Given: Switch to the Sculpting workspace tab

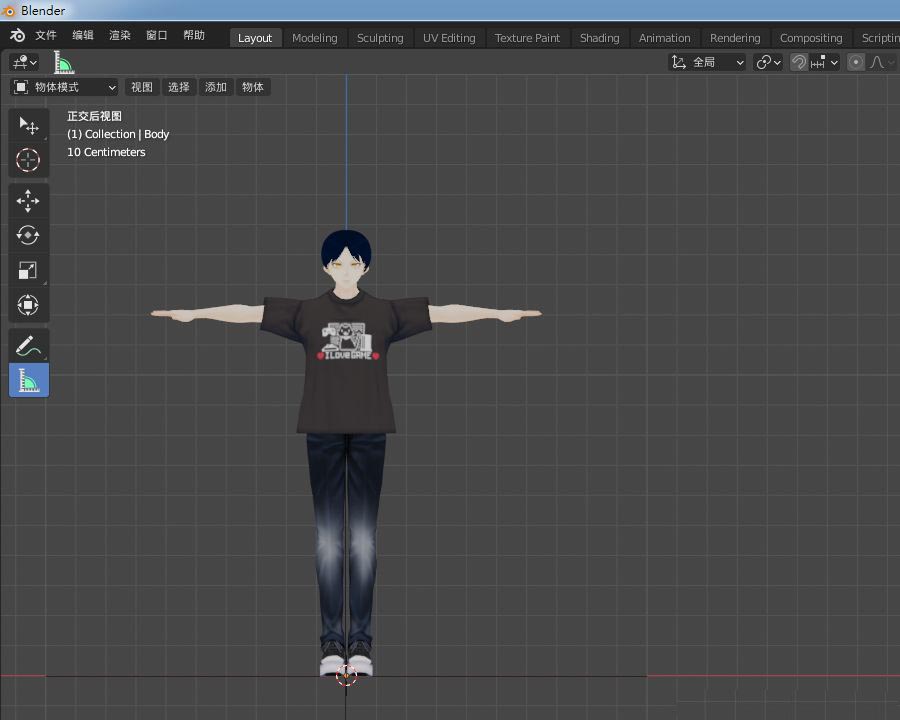Looking at the screenshot, I should (380, 38).
